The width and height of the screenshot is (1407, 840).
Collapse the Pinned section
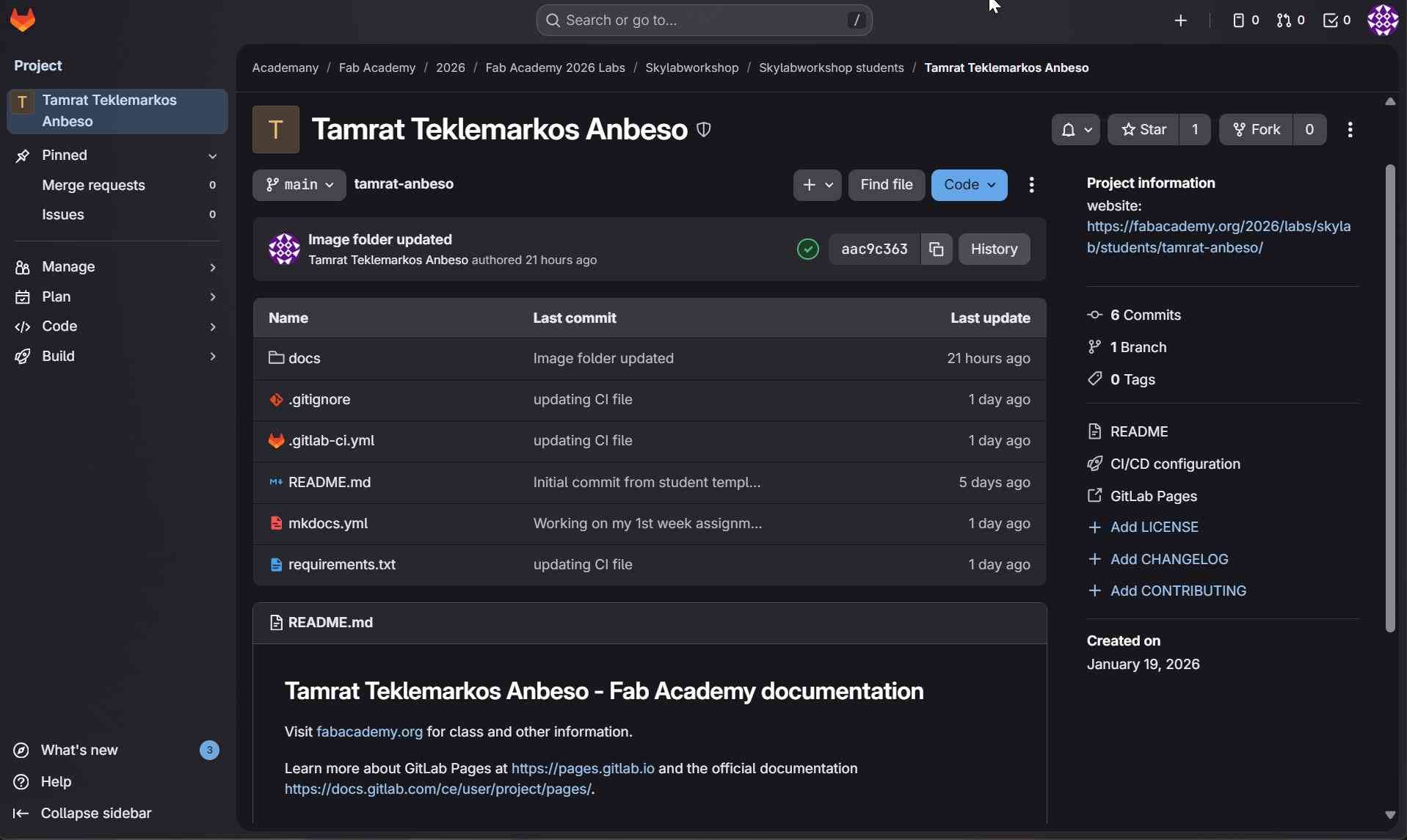click(x=212, y=156)
